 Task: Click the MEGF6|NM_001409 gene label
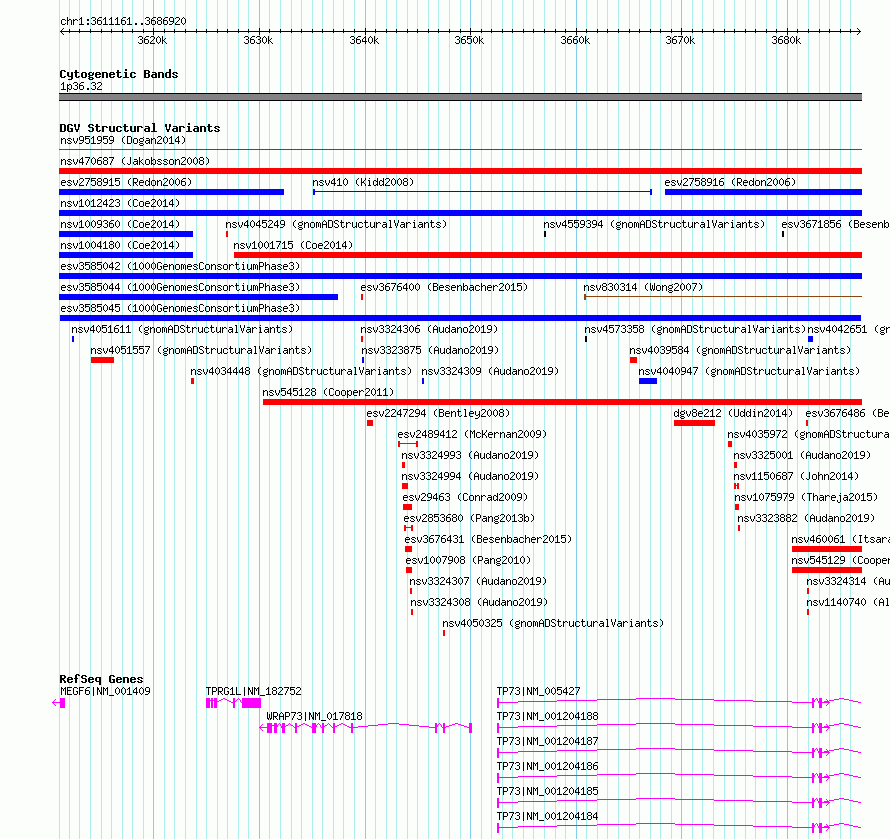pos(105,691)
